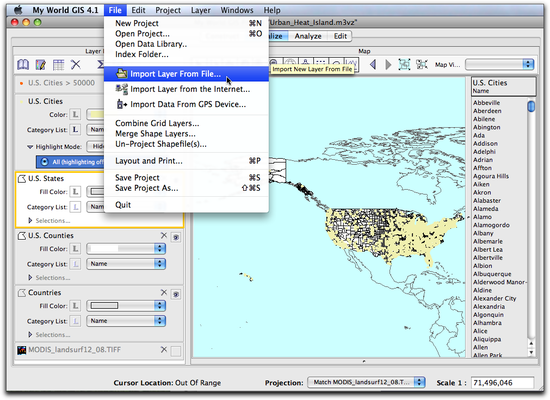Select Abilene in the cities list

tap(484, 119)
